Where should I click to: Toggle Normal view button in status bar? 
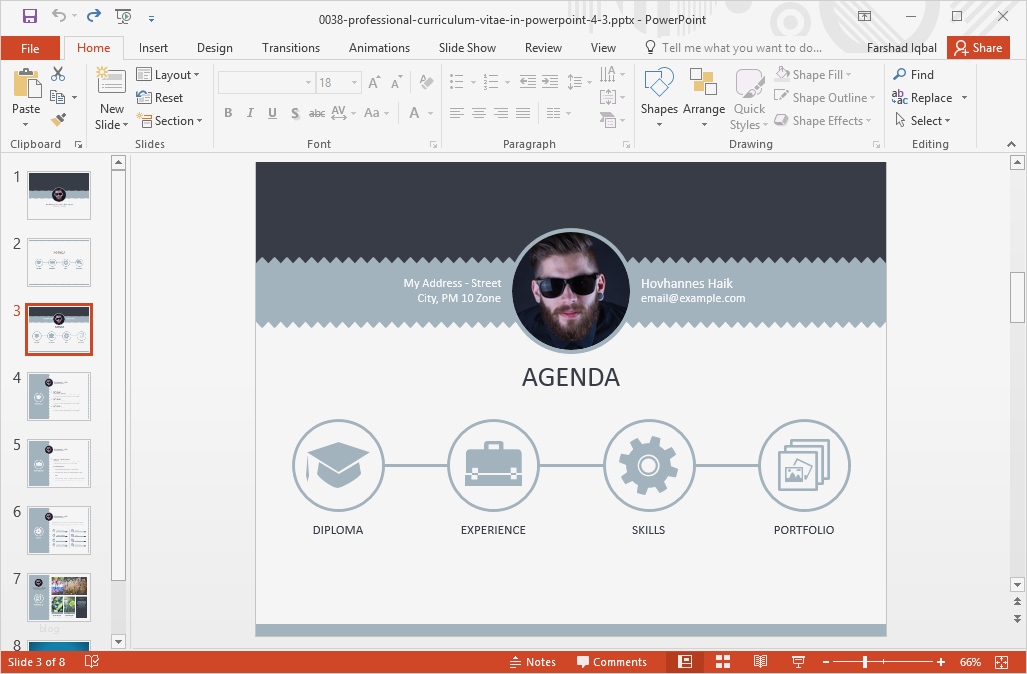point(685,662)
